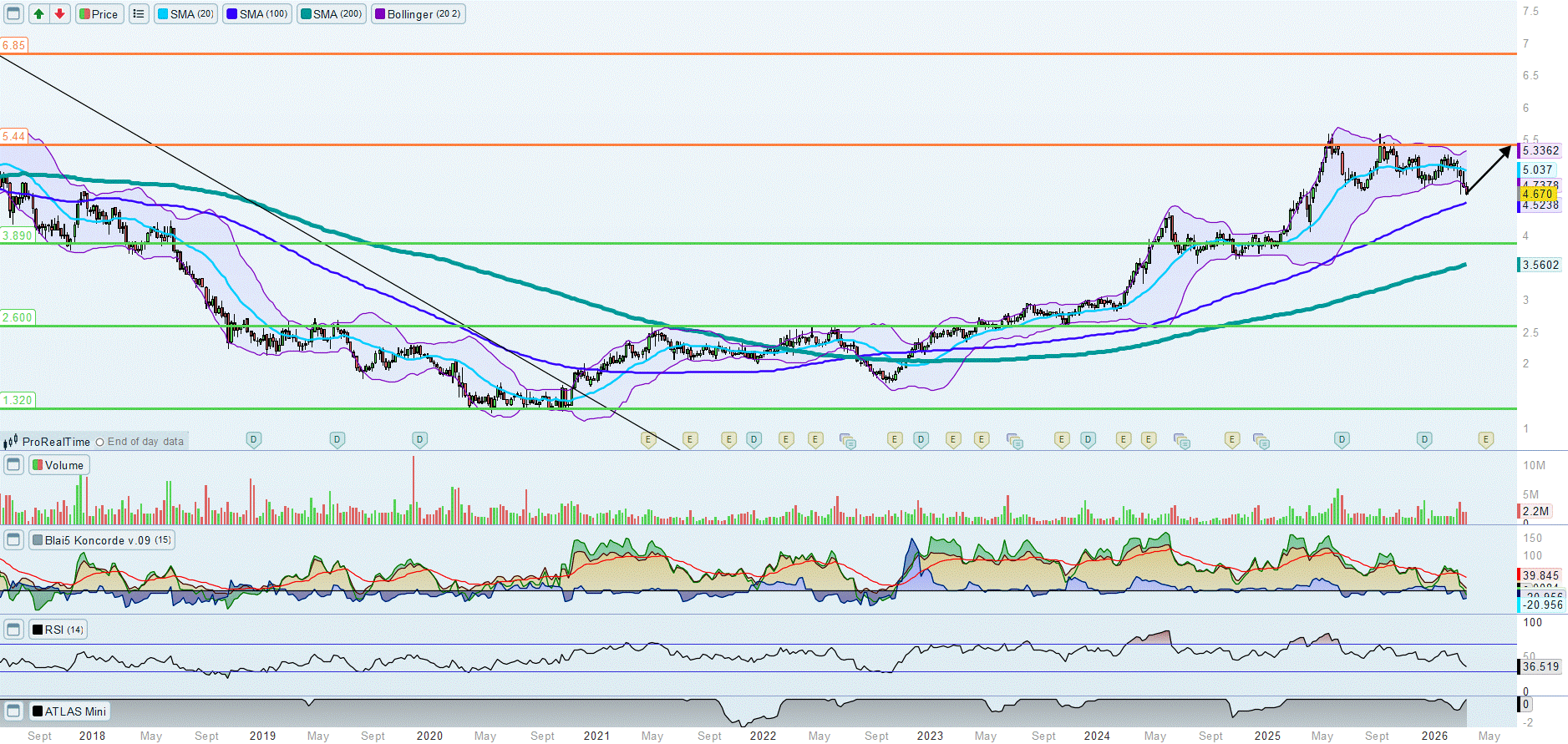Click the red down arrow button
1568x744 pixels.
(x=59, y=14)
